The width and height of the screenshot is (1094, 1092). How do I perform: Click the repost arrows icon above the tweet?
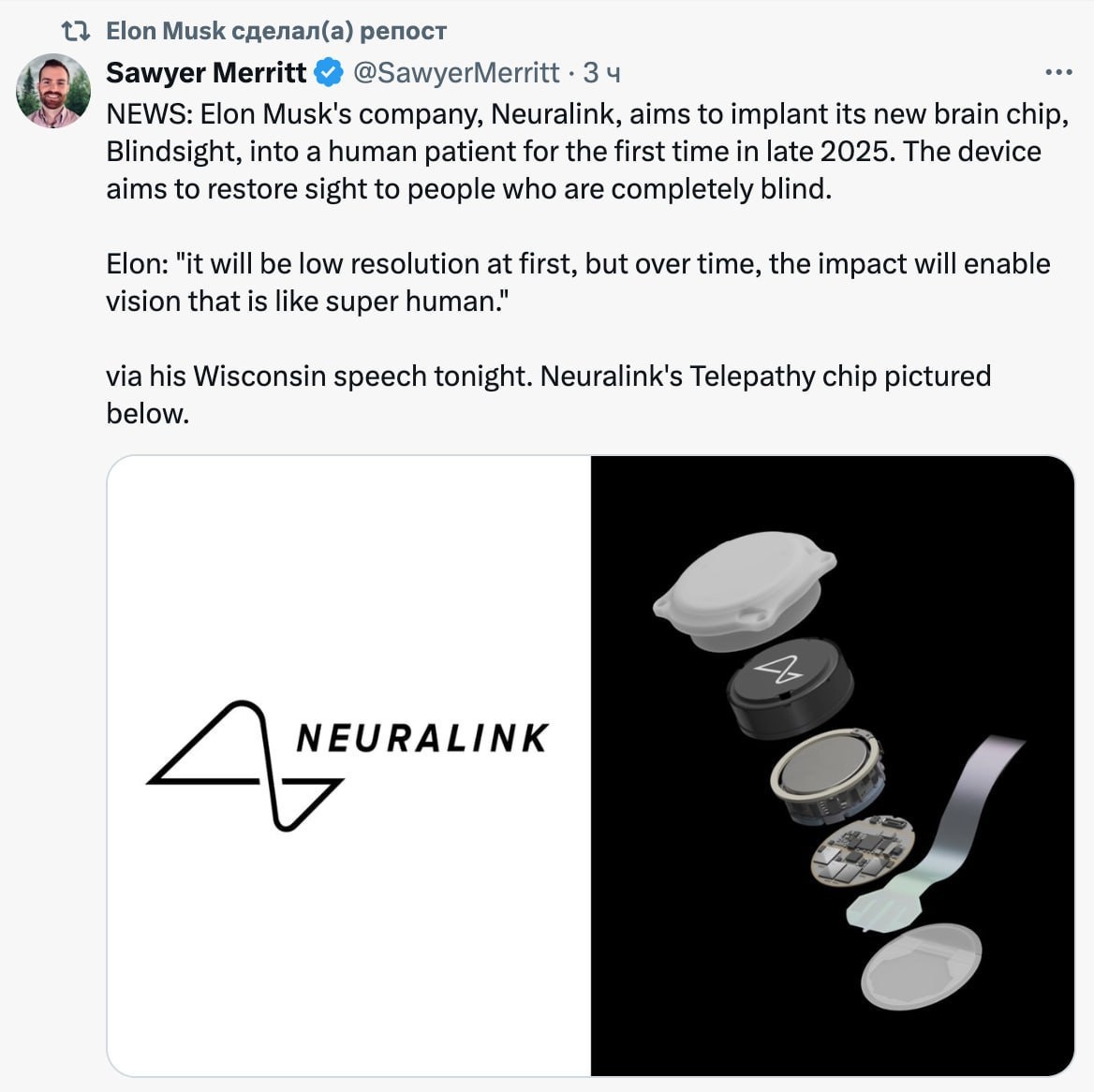tap(75, 32)
